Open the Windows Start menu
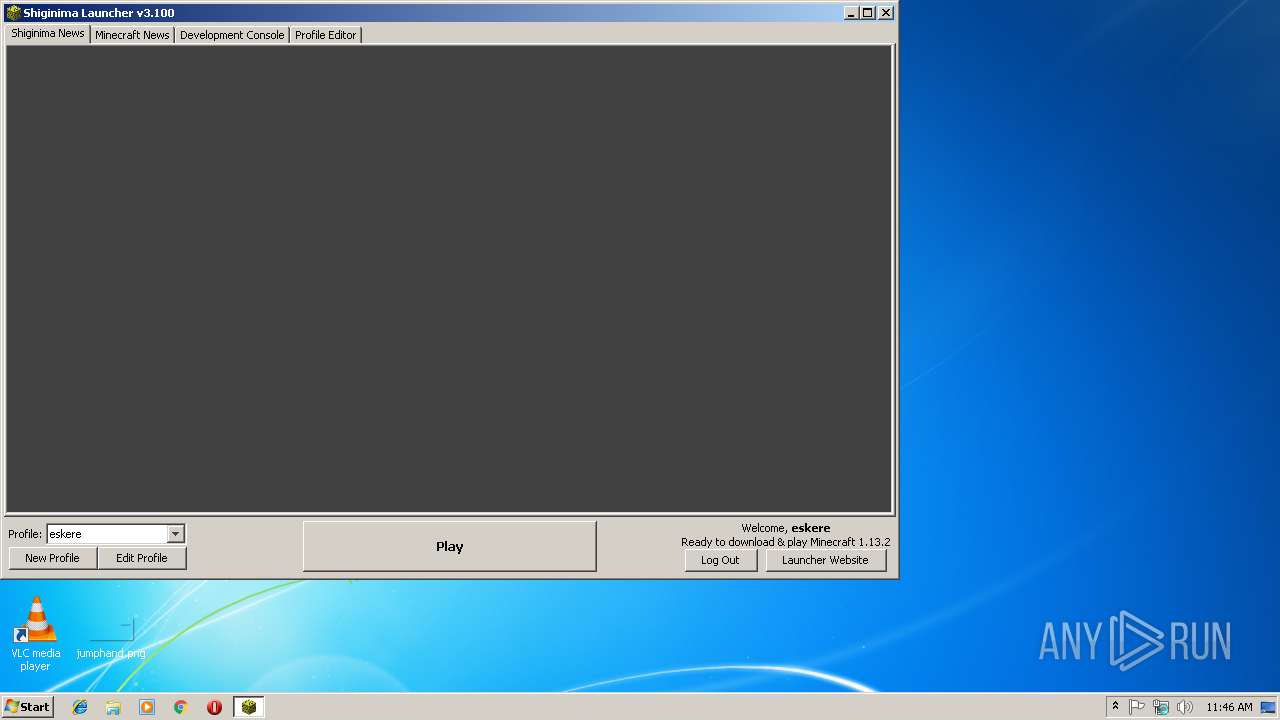This screenshot has height=720, width=1280. pyautogui.click(x=27, y=707)
